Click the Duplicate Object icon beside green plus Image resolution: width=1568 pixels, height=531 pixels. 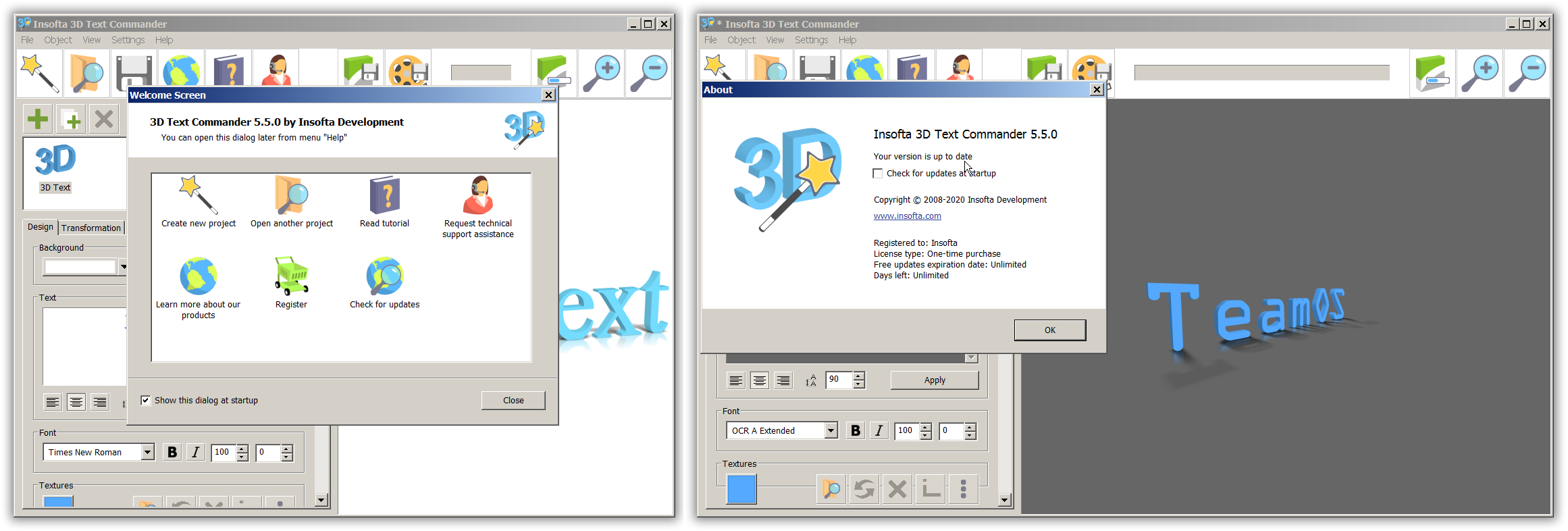(71, 120)
